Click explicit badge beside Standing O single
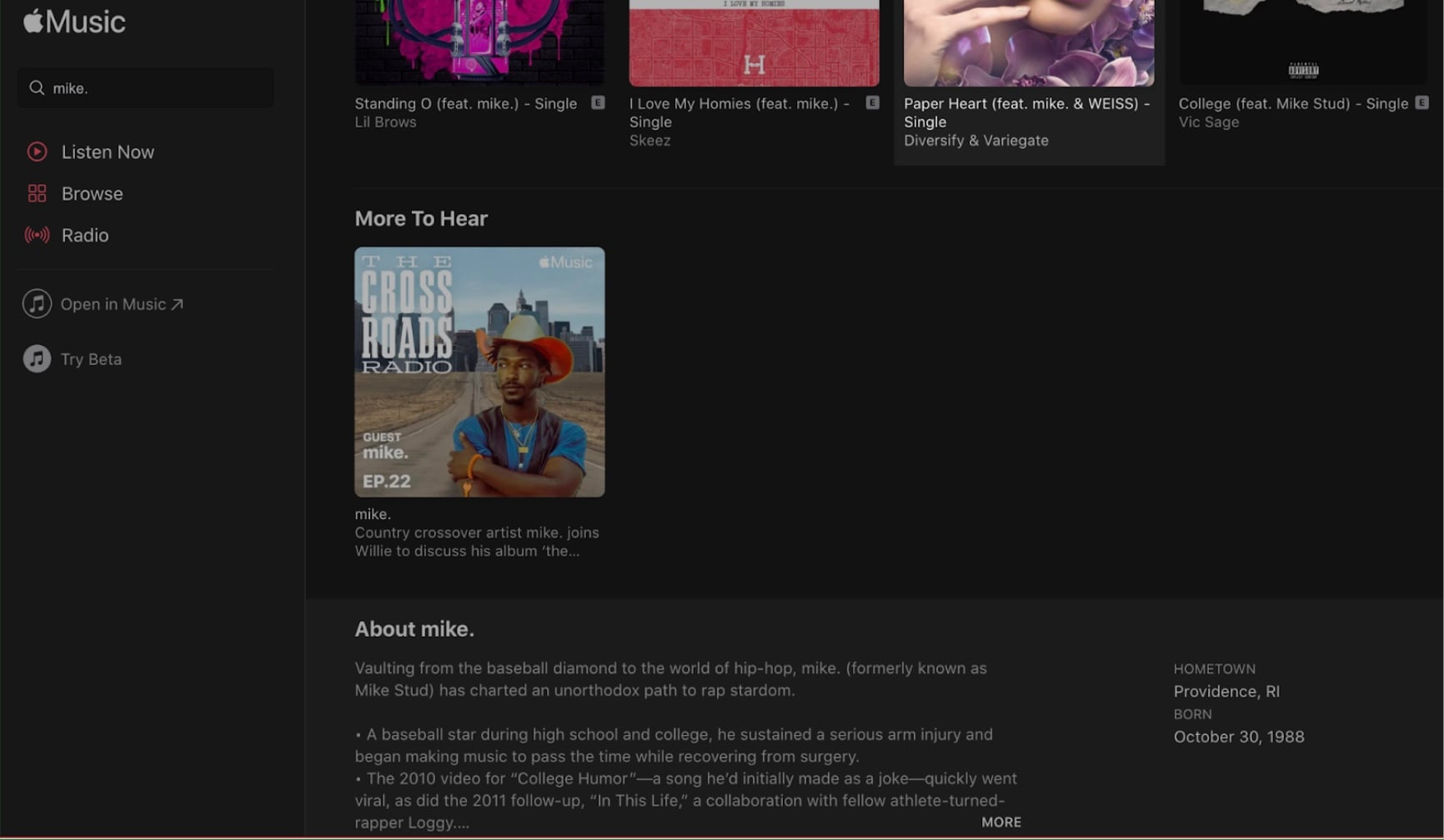Viewport: 1444px width, 840px height. click(598, 102)
